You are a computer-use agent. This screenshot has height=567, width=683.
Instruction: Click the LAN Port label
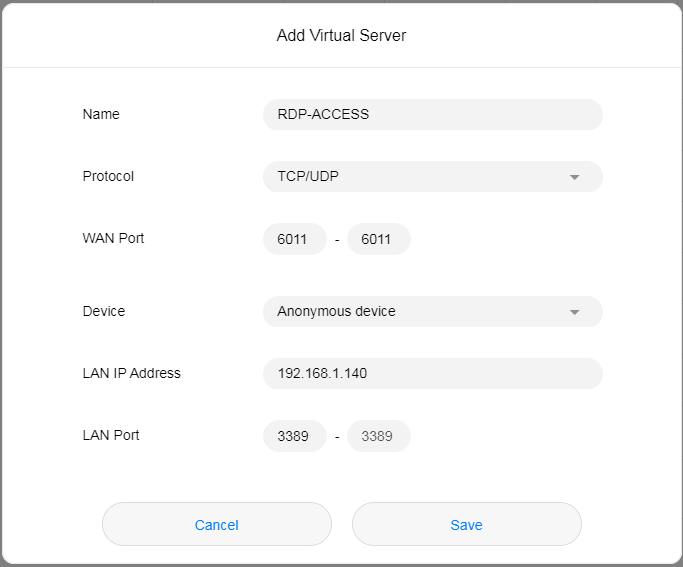coord(111,435)
